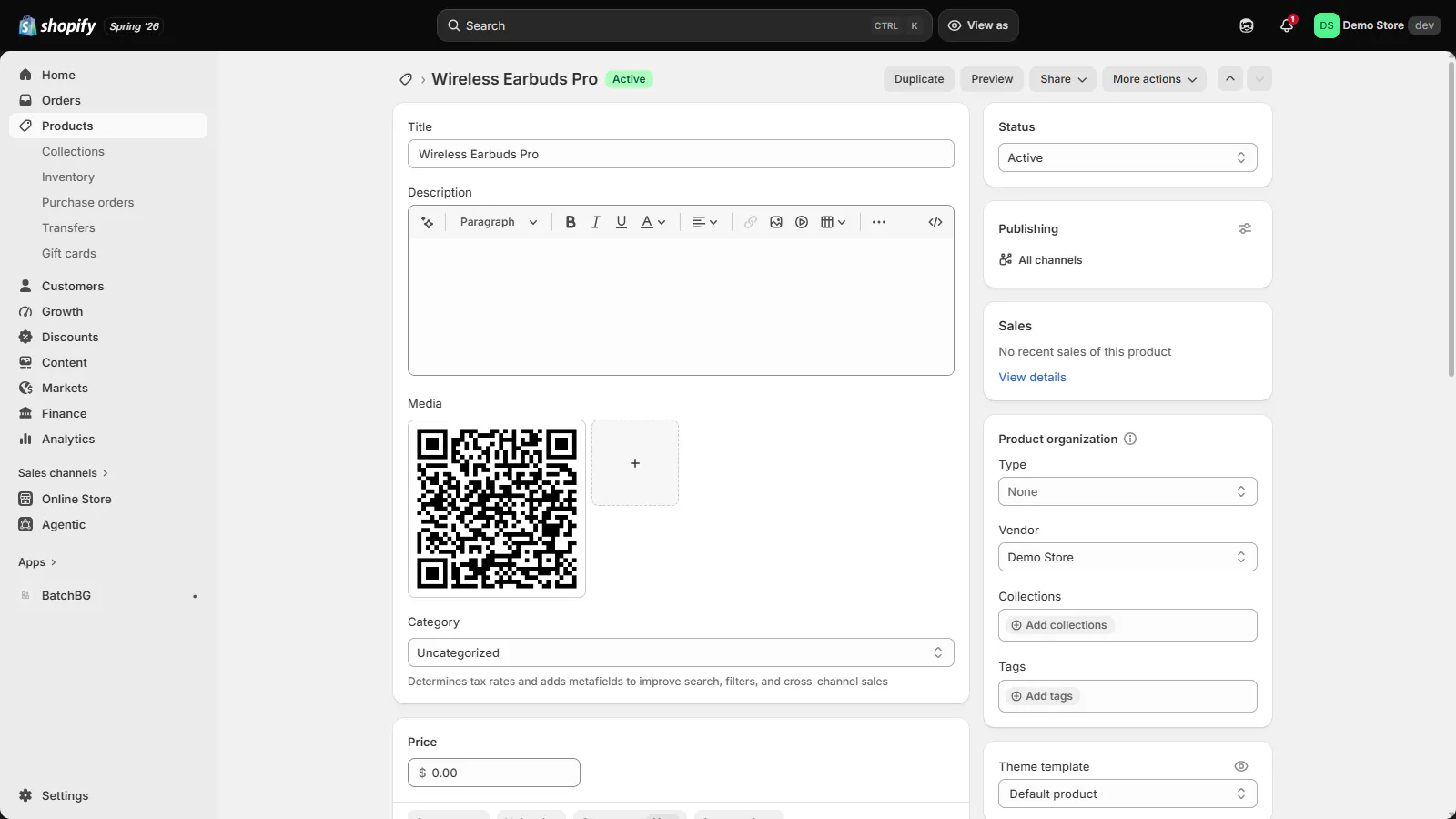Click Add collections button
Viewport: 1456px width, 819px height.
point(1058,625)
